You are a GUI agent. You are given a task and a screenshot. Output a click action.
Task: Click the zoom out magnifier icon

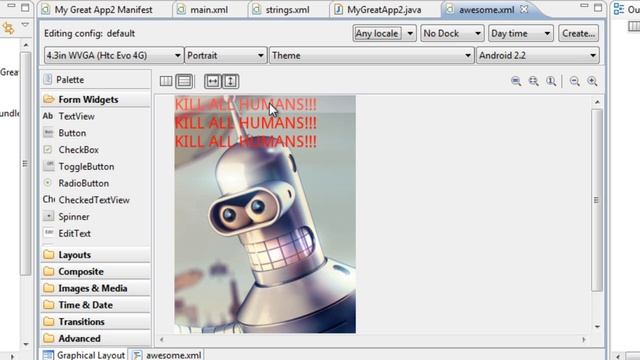pos(575,81)
